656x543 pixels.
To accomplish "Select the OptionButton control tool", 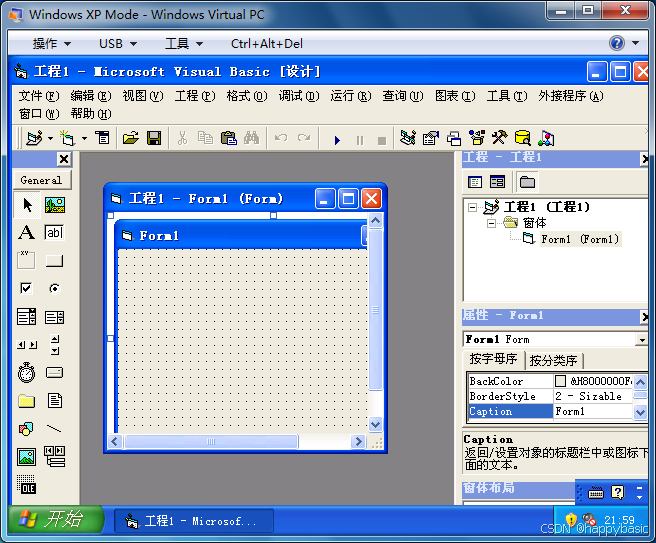I will coord(54,288).
